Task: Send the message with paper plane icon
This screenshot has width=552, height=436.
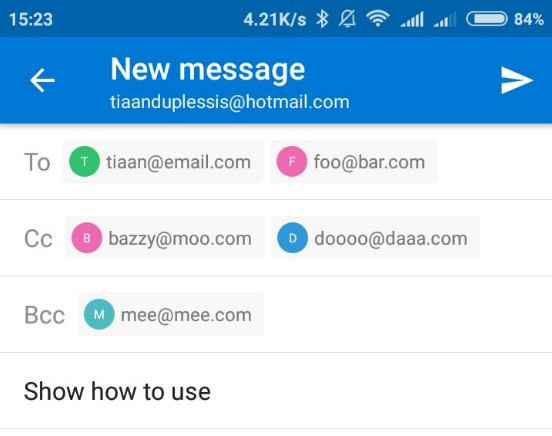Action: click(516, 81)
